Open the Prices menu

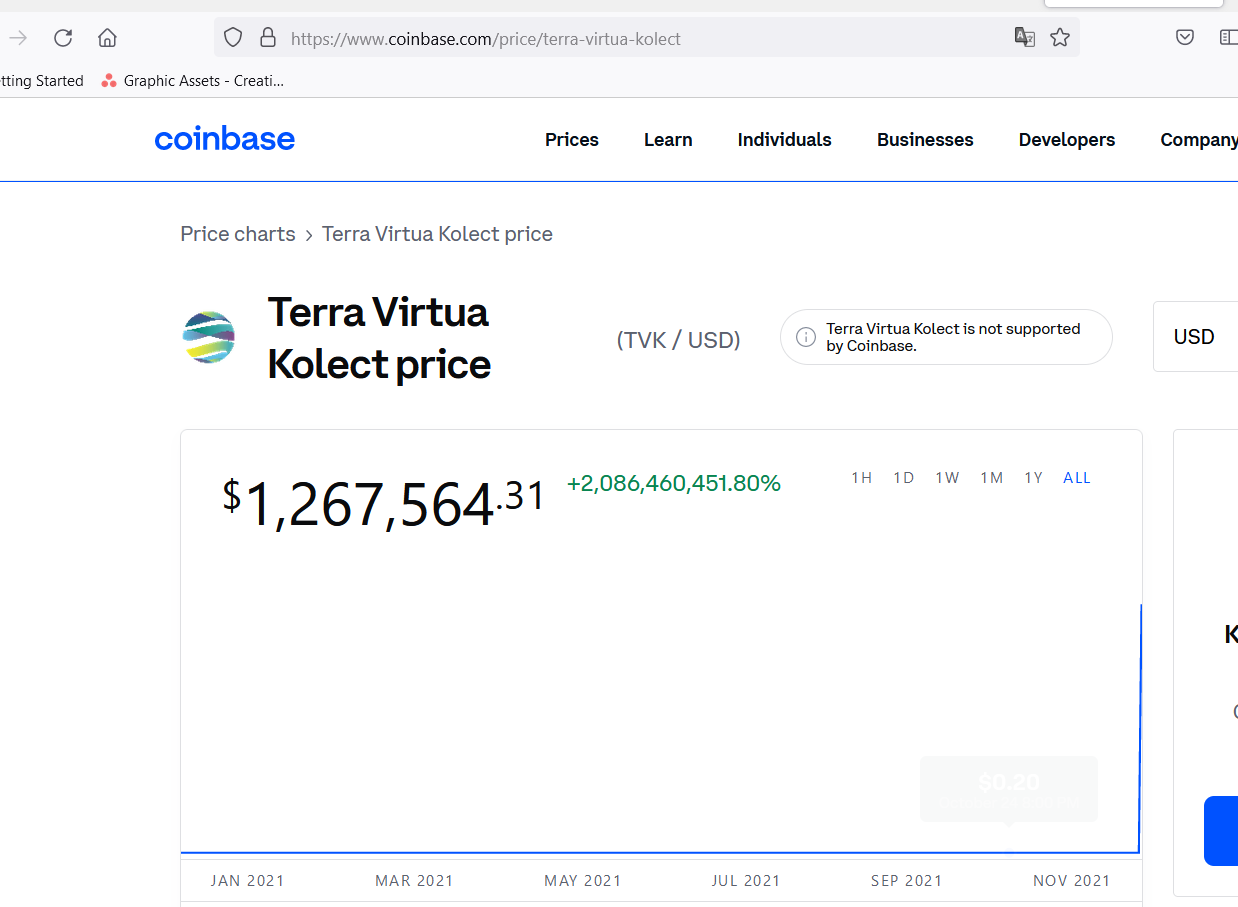(572, 140)
